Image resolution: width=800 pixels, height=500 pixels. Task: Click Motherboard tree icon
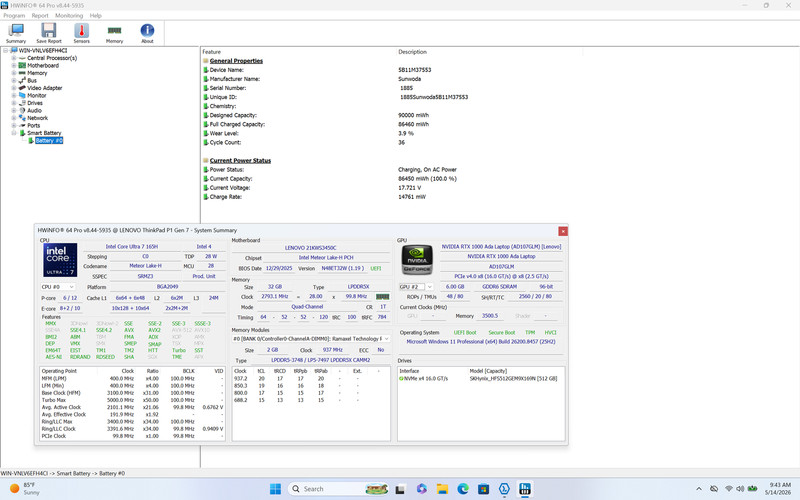pos(22,65)
